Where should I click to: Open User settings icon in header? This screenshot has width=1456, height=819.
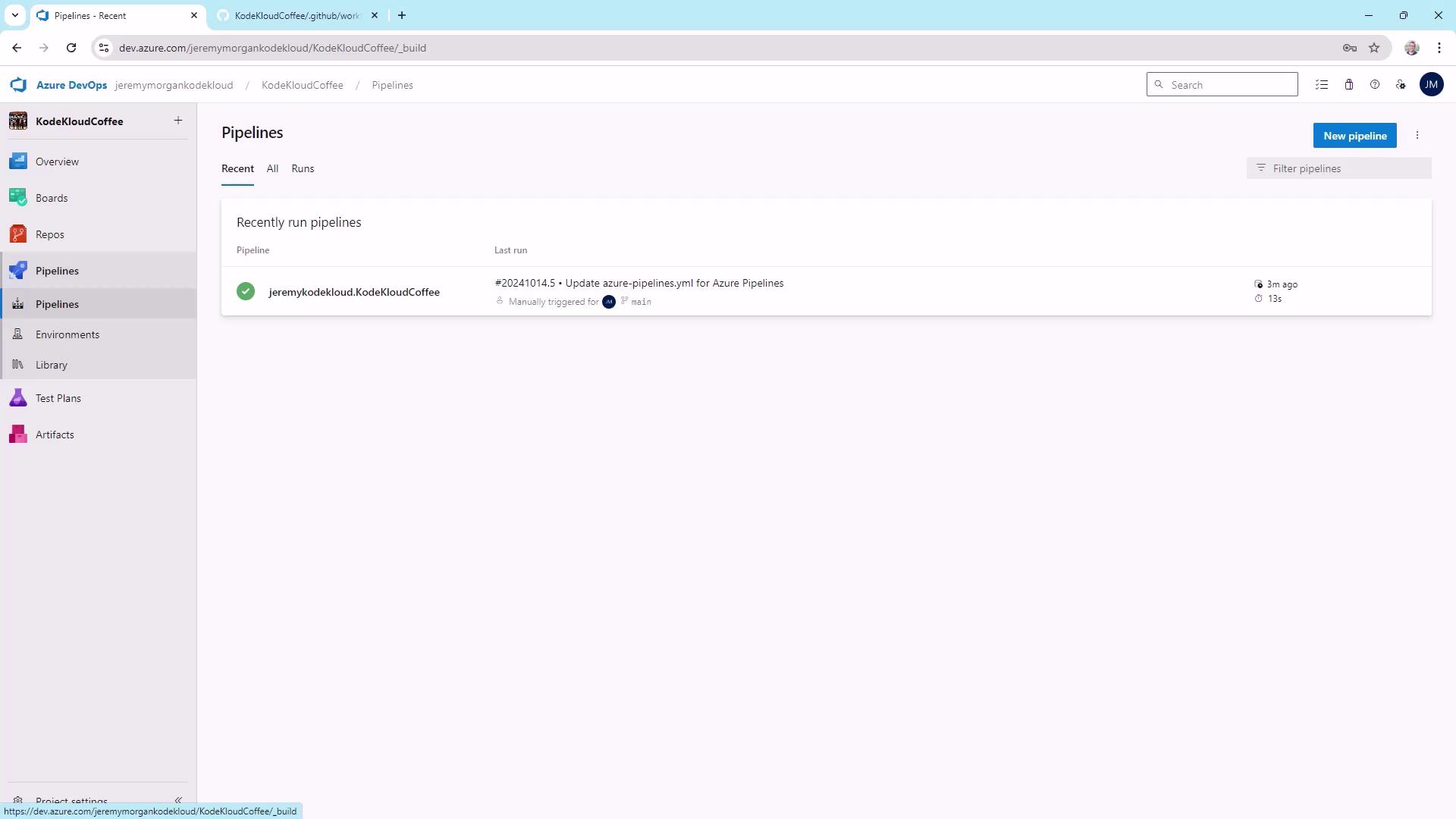1401,85
